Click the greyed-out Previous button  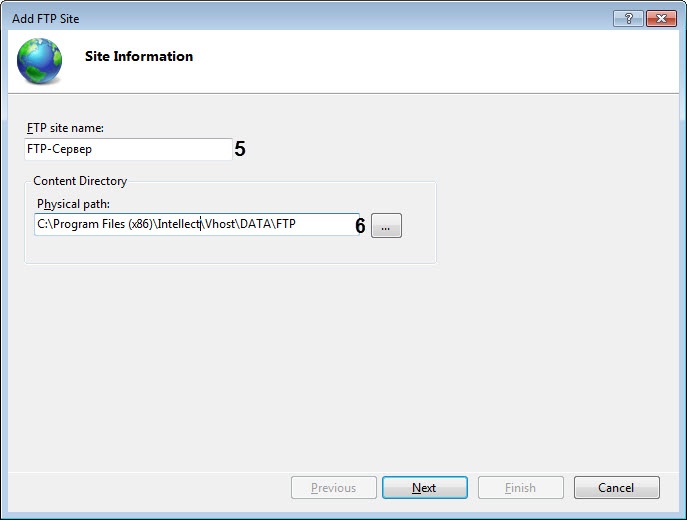point(333,488)
